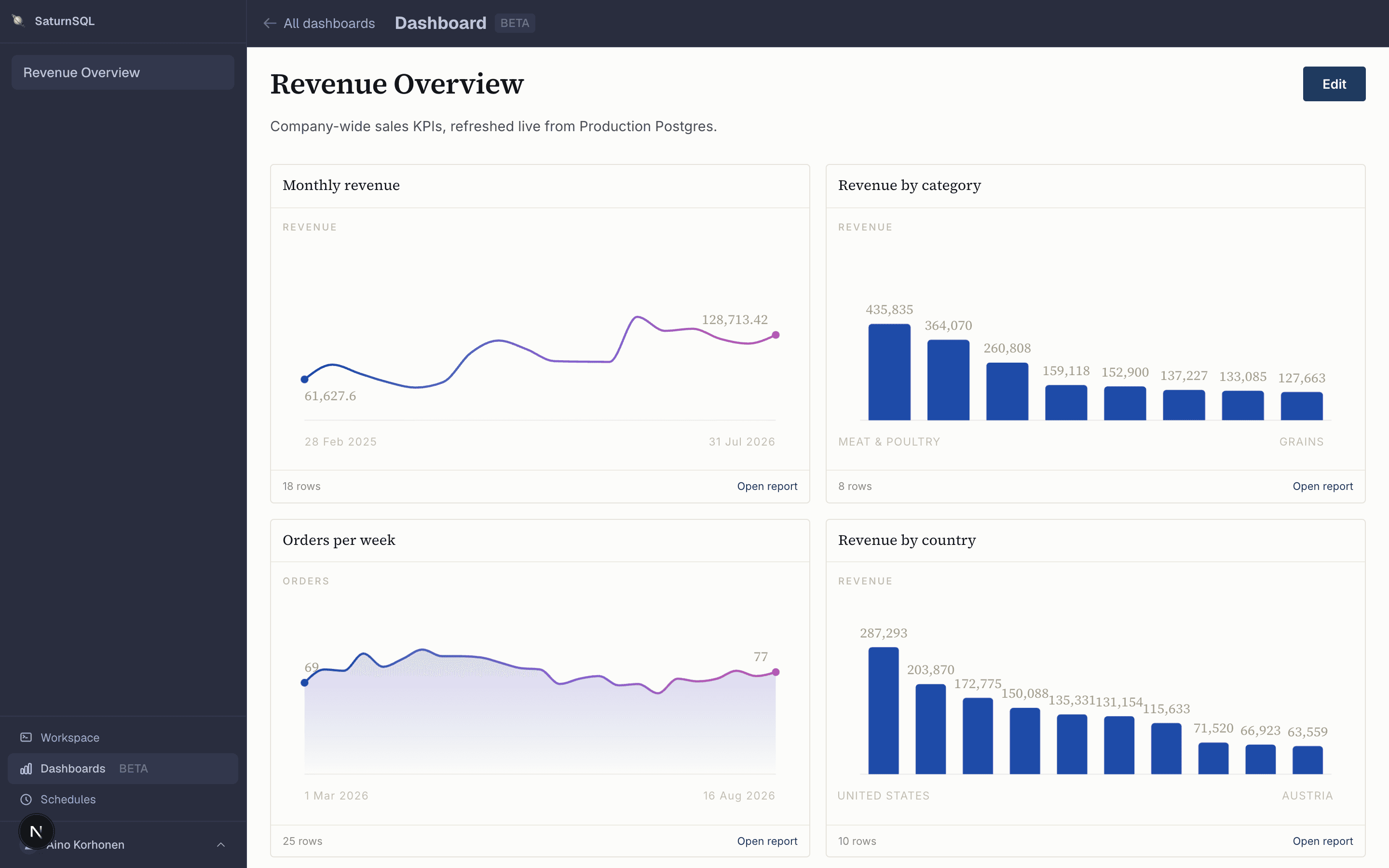Click the start point labeled 69 on orders chart
This screenshot has height=868, width=1389.
305,682
